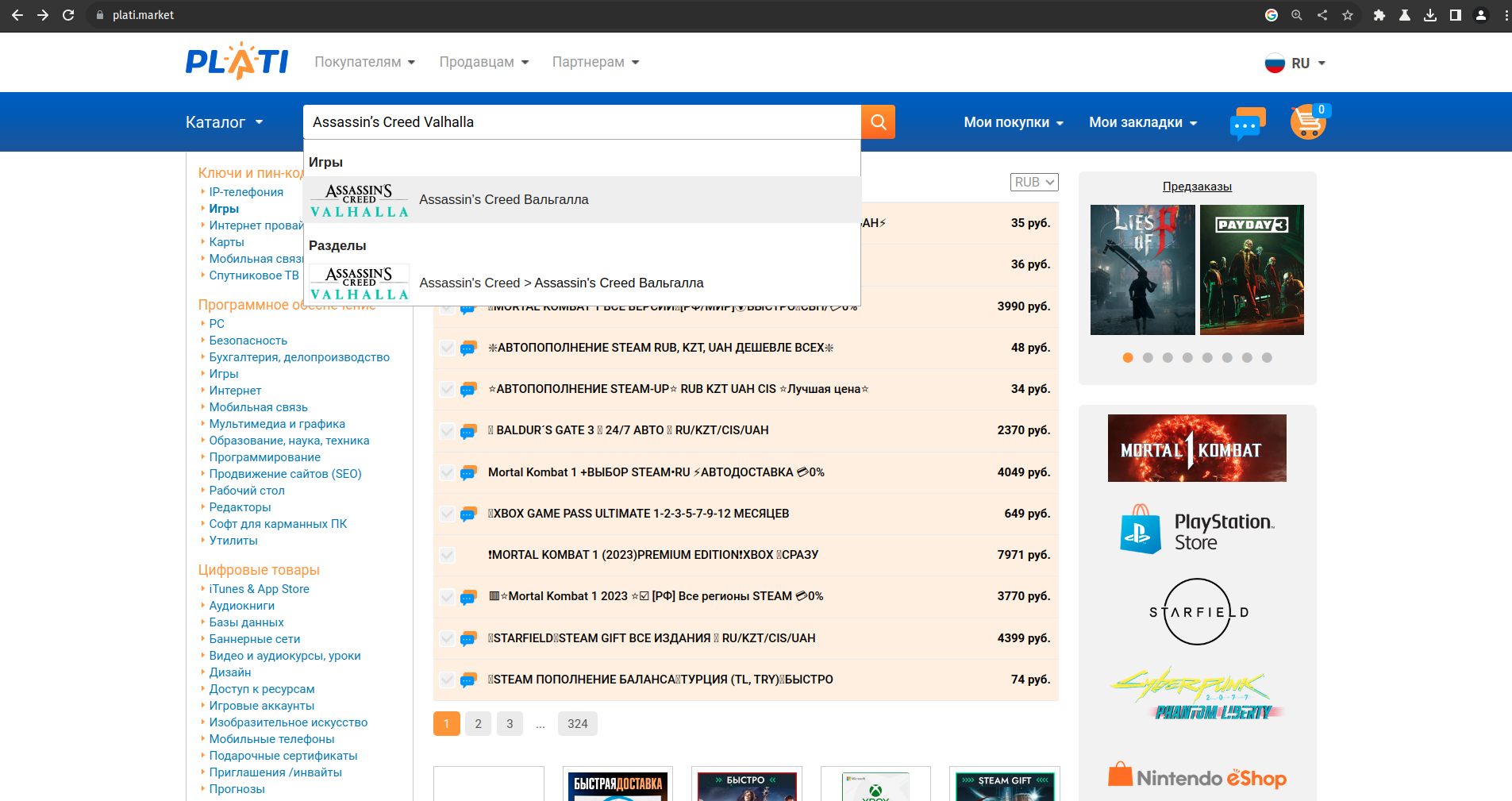Open Payday 3 preorder thumbnail

(x=1252, y=270)
